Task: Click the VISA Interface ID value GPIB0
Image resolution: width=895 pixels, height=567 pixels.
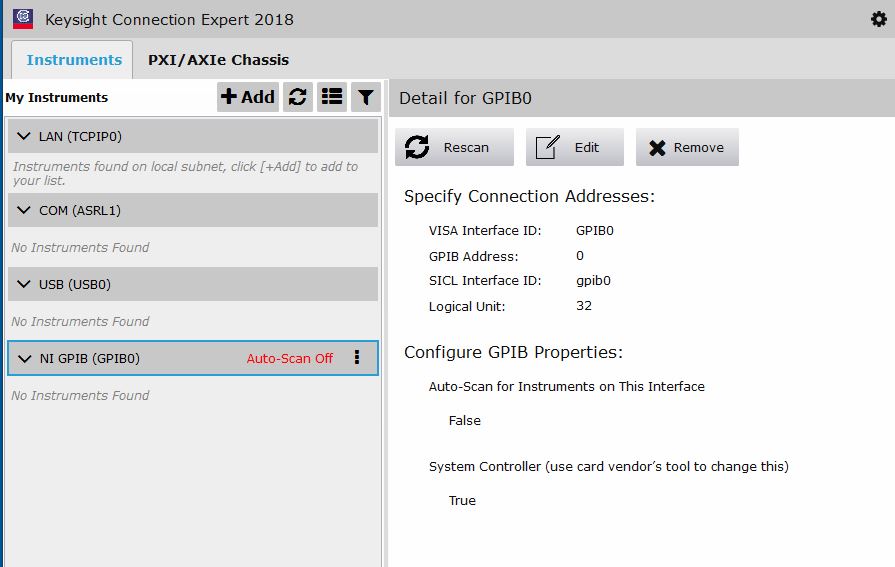Action: pos(595,231)
